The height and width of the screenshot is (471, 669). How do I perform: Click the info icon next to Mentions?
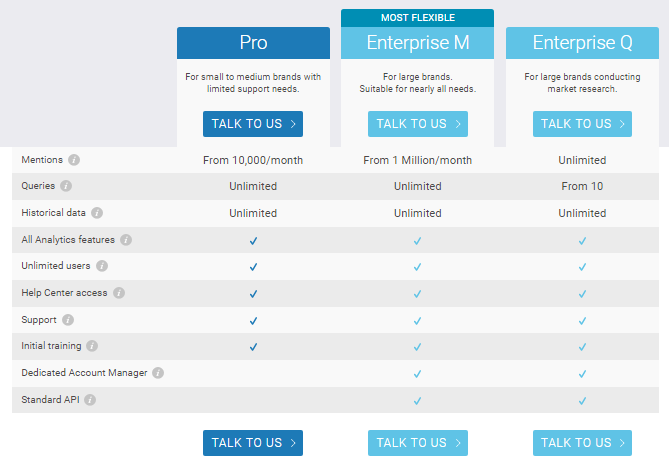(74, 160)
